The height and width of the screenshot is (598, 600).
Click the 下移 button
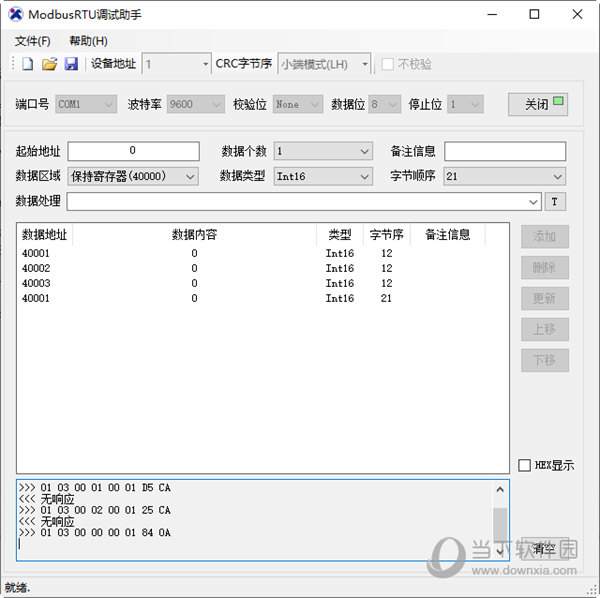(x=545, y=360)
